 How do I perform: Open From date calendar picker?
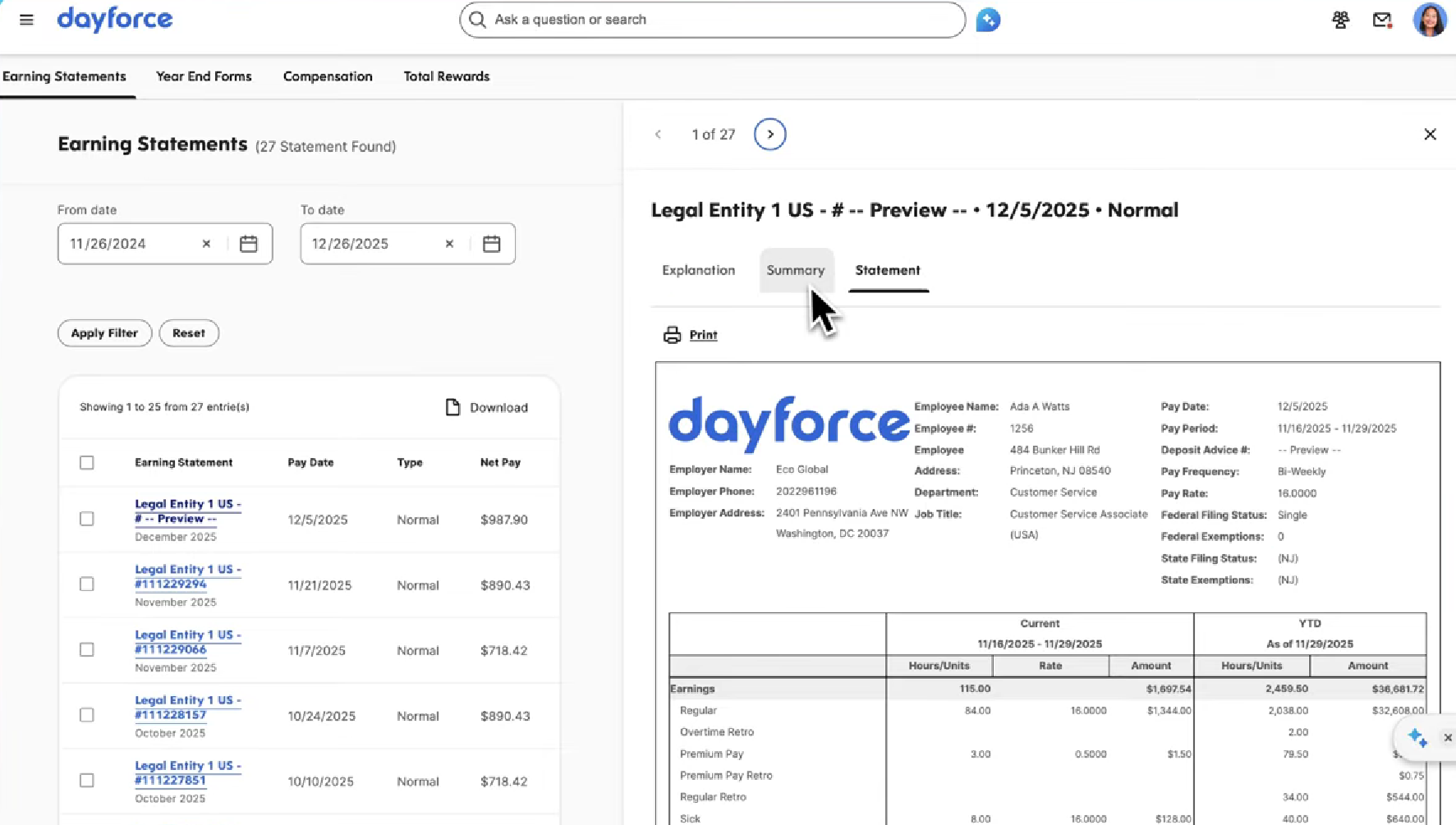(x=249, y=244)
